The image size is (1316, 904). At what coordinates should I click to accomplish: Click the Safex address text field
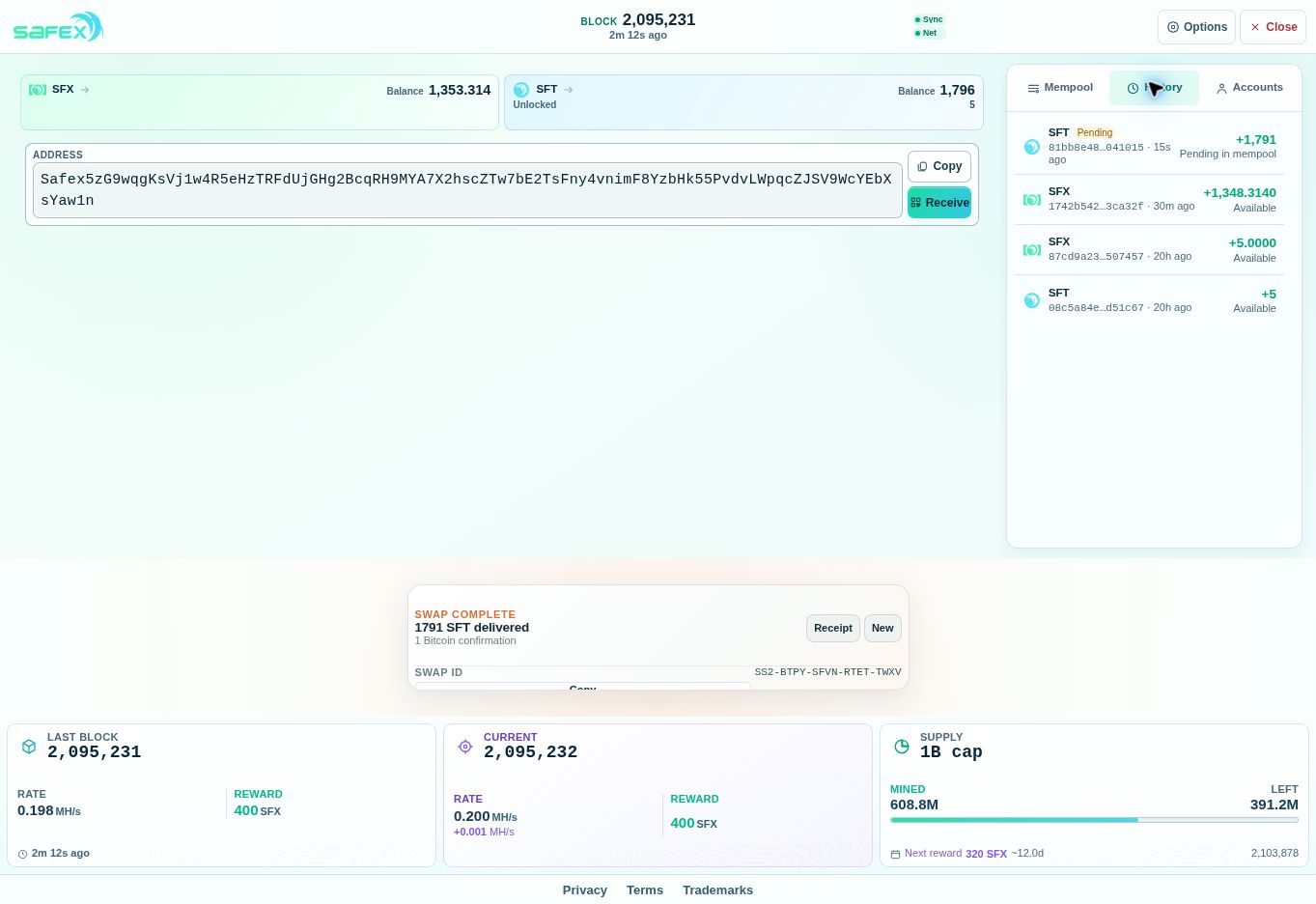click(467, 190)
